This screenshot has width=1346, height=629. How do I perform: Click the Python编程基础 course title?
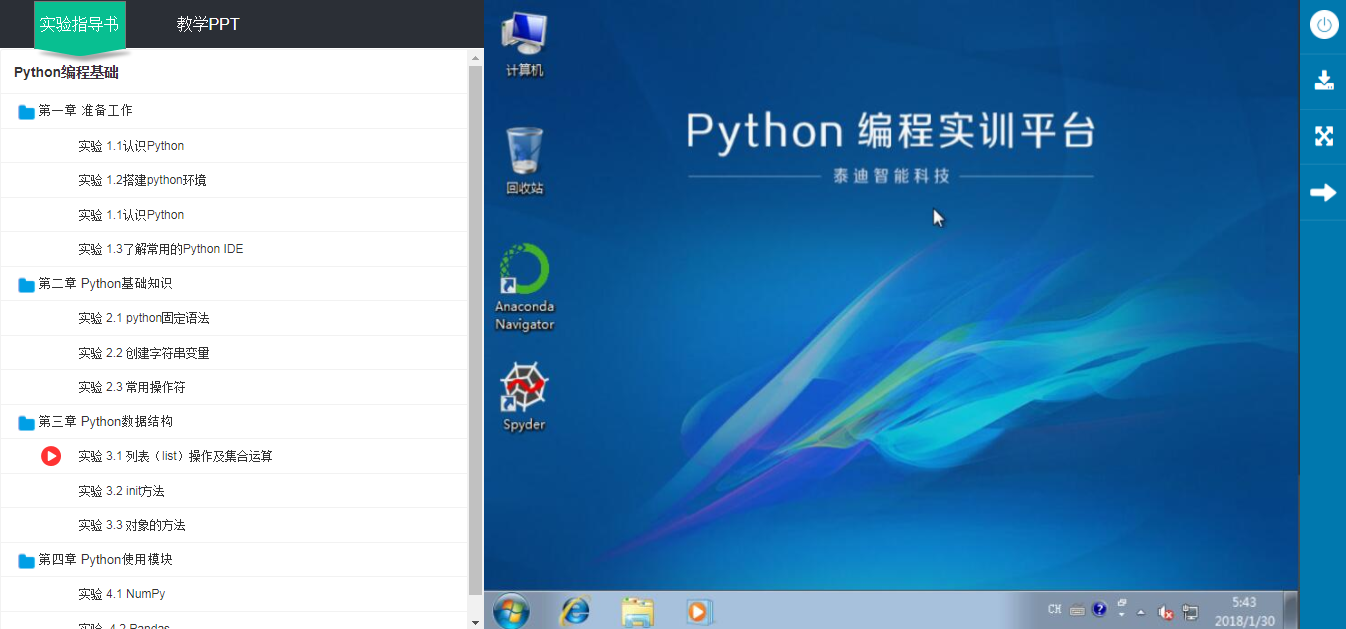[67, 72]
